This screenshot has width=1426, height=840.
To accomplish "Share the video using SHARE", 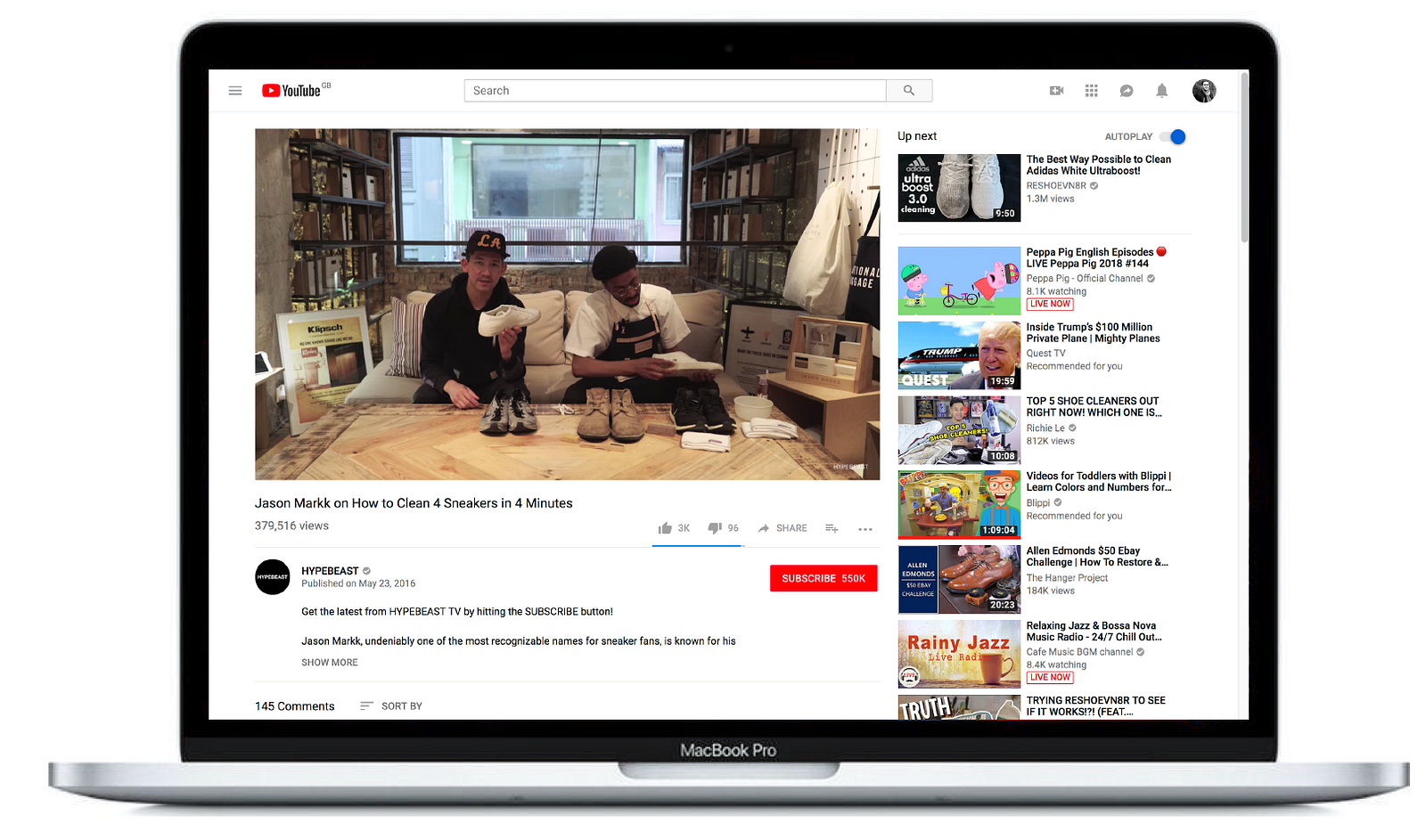I will [783, 528].
